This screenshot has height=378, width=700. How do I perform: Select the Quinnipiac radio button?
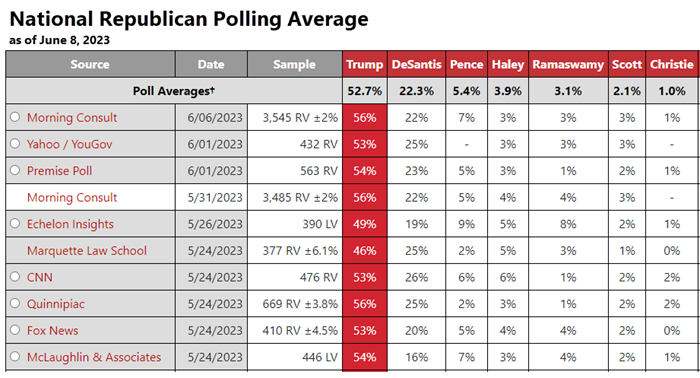(x=15, y=303)
